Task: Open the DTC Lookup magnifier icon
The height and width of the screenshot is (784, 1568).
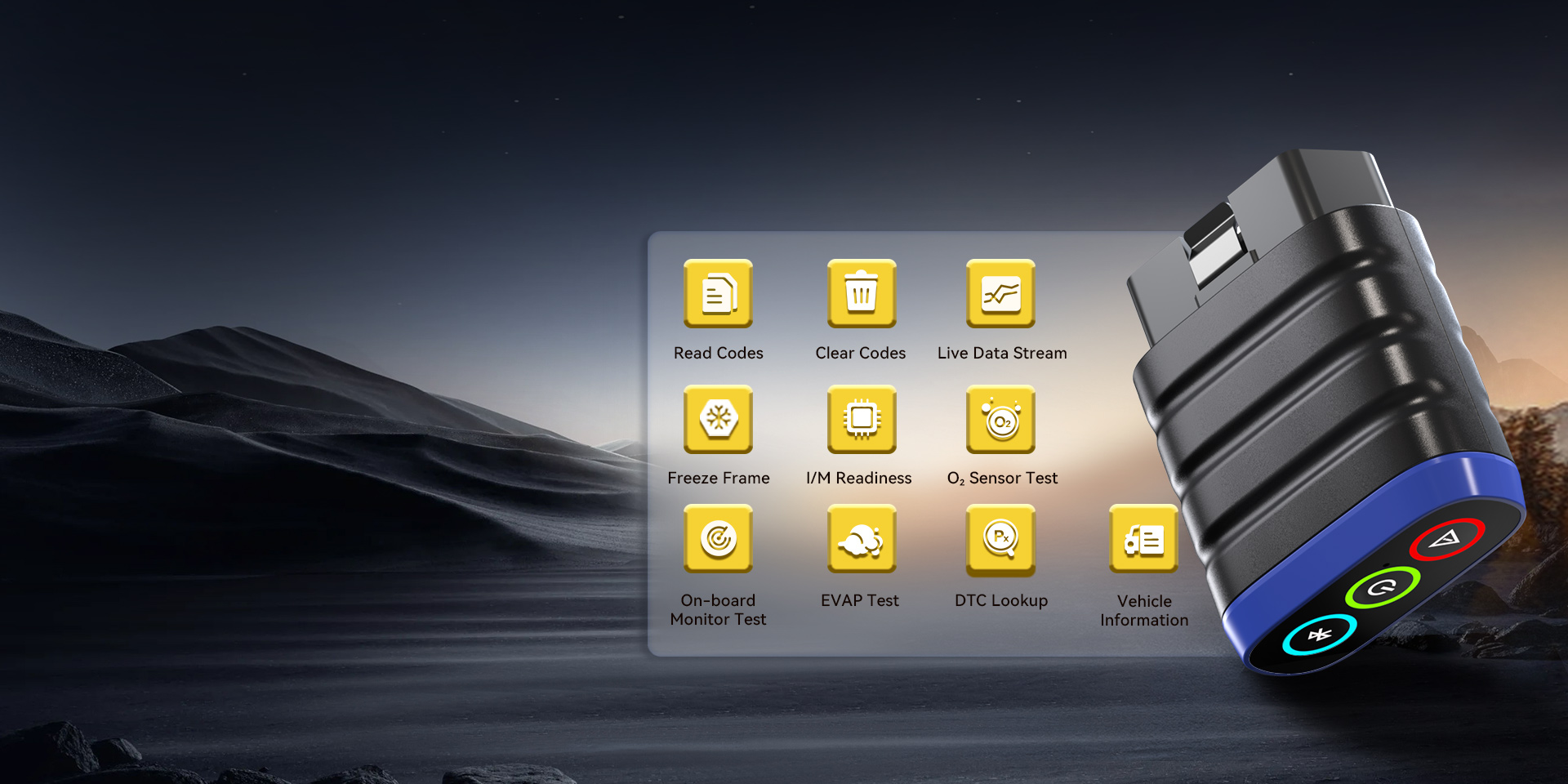Action: (x=1000, y=538)
